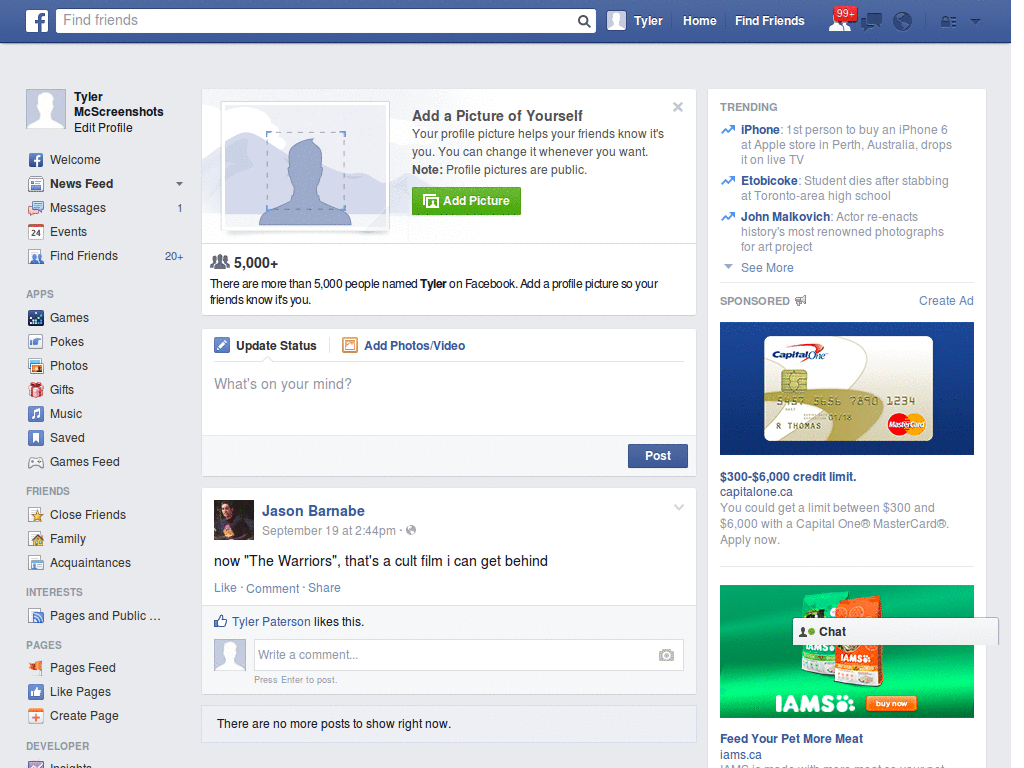The image size is (1024, 768).
Task: Click Jason Barnabe's post avatar
Action: [x=234, y=520]
